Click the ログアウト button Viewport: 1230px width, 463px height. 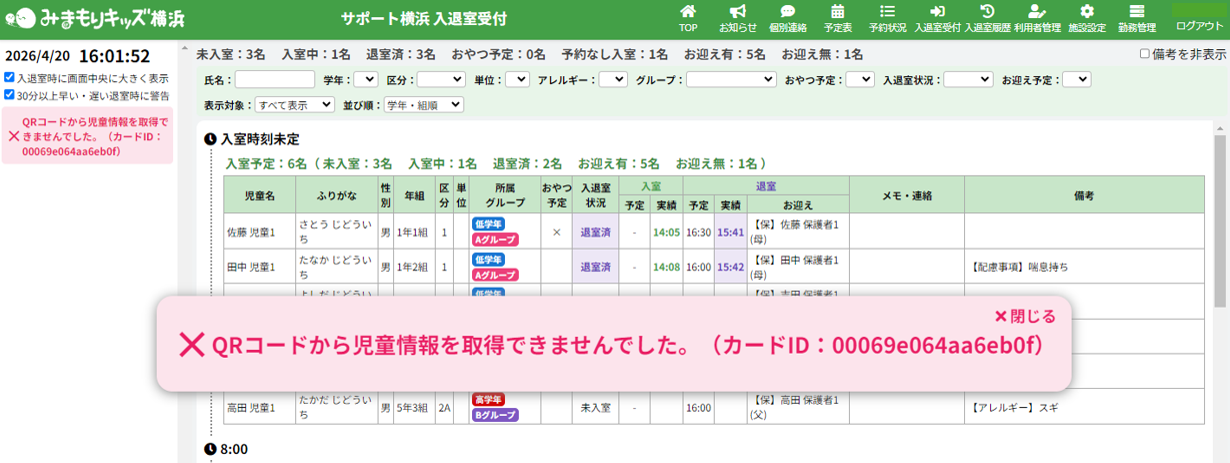point(1198,25)
